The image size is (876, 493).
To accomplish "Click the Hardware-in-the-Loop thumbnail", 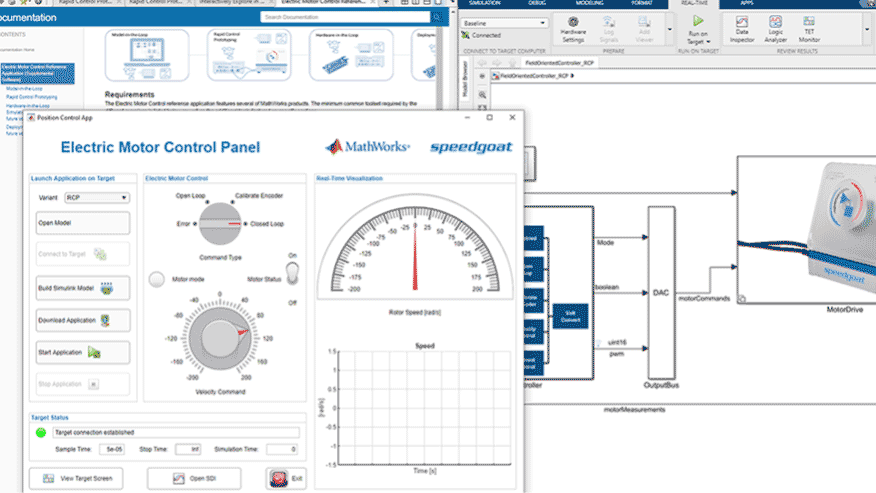I will click(x=351, y=55).
